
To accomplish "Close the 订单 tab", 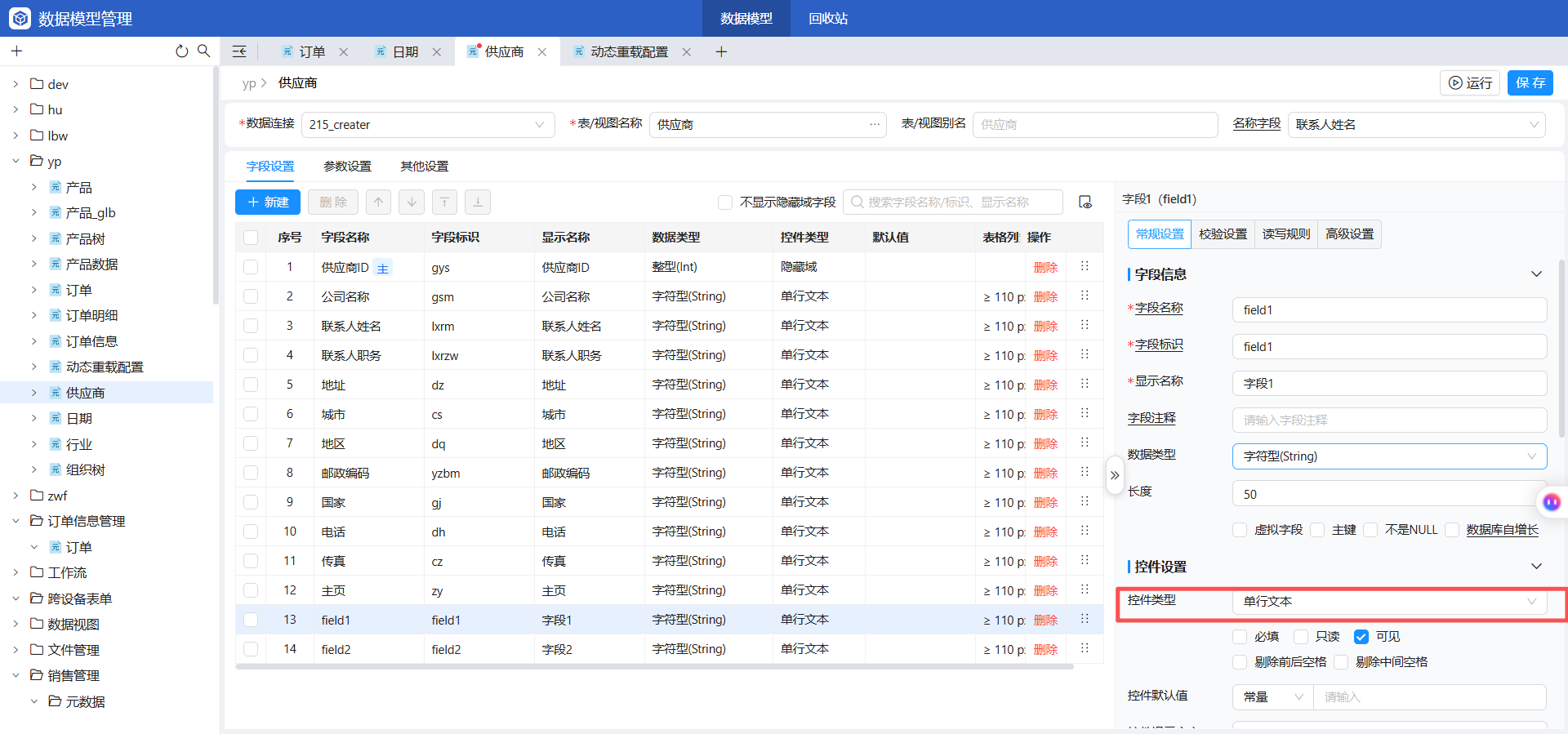I will (x=344, y=52).
